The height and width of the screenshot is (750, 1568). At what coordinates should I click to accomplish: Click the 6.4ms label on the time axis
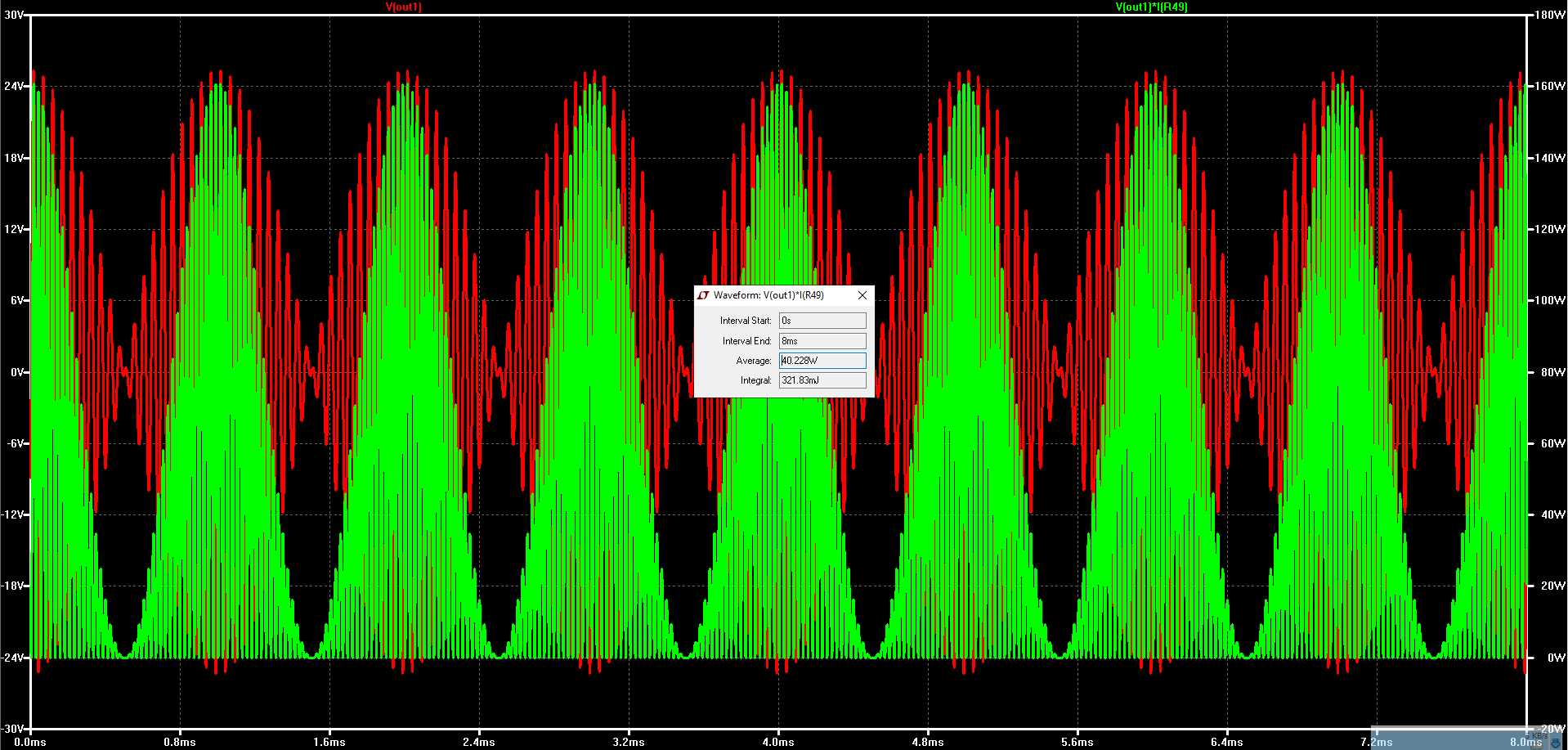point(1227,742)
